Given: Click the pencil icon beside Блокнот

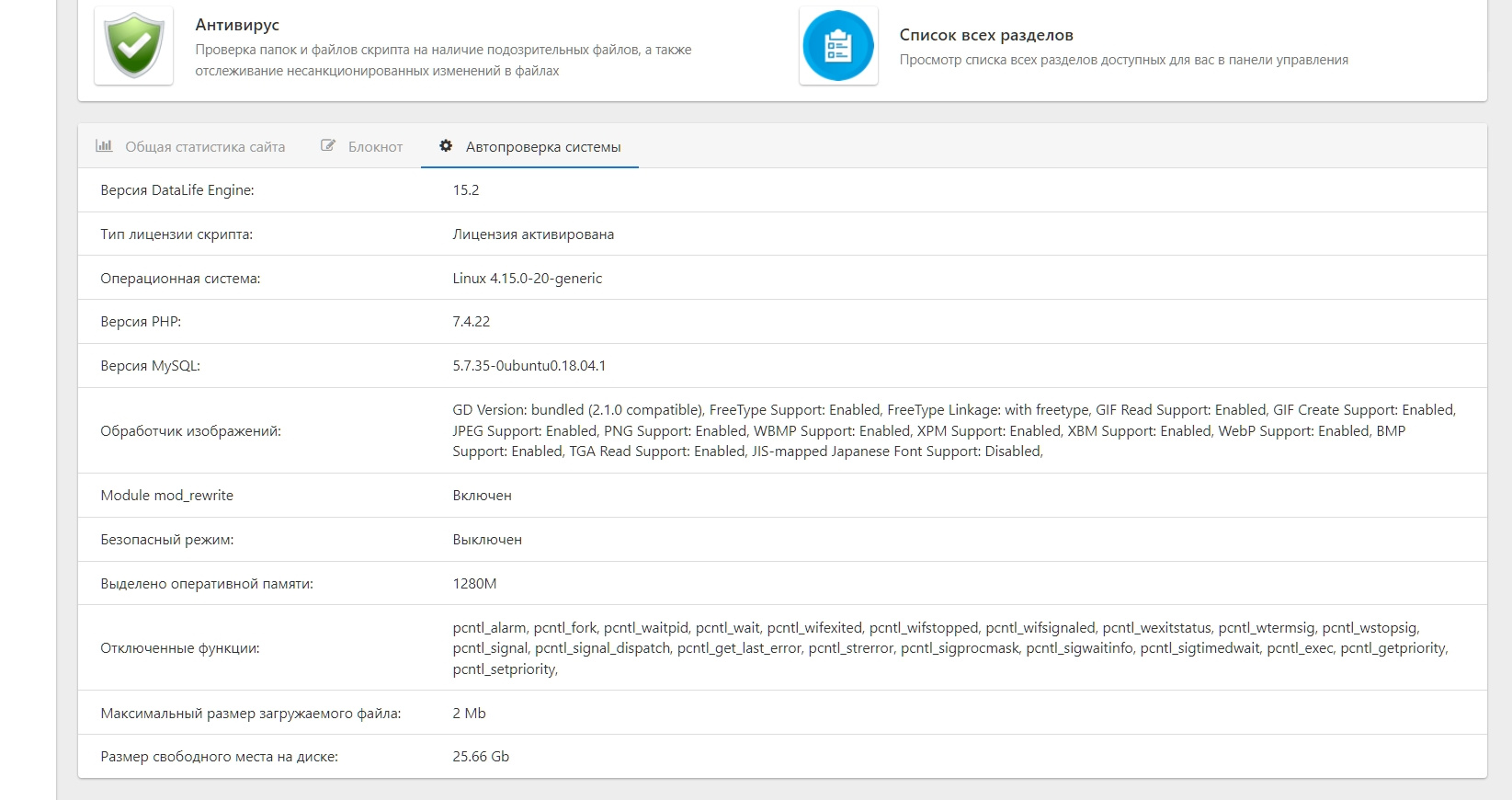Looking at the screenshot, I should (327, 146).
